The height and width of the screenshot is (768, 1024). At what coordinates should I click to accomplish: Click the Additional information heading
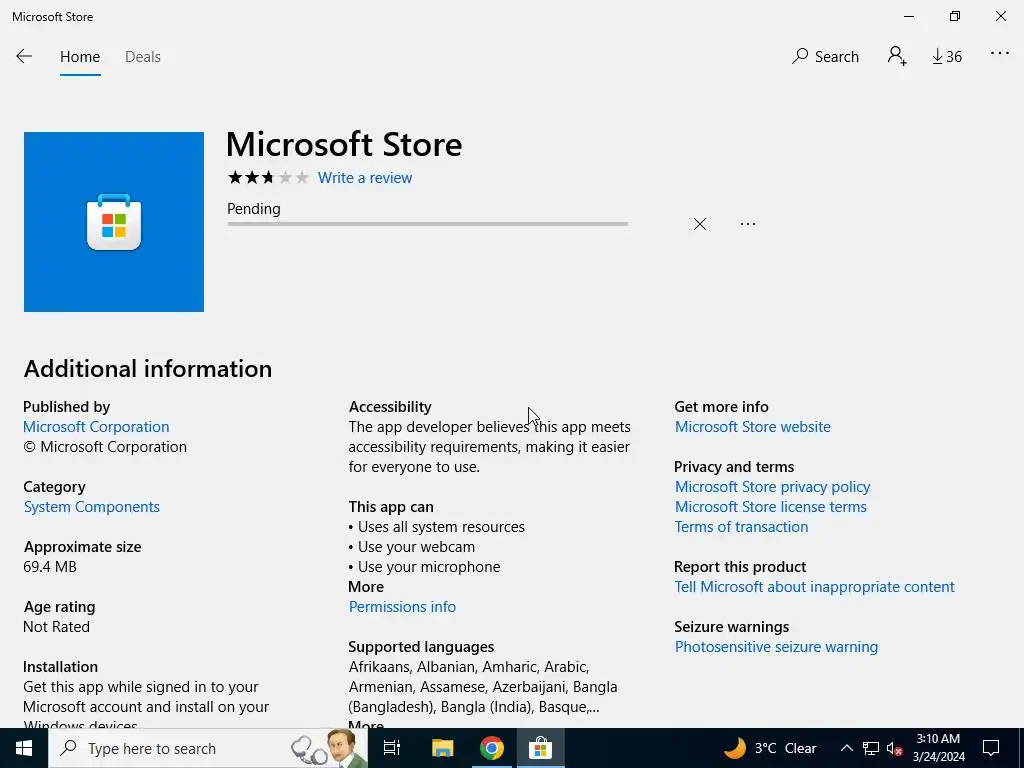[x=148, y=369]
